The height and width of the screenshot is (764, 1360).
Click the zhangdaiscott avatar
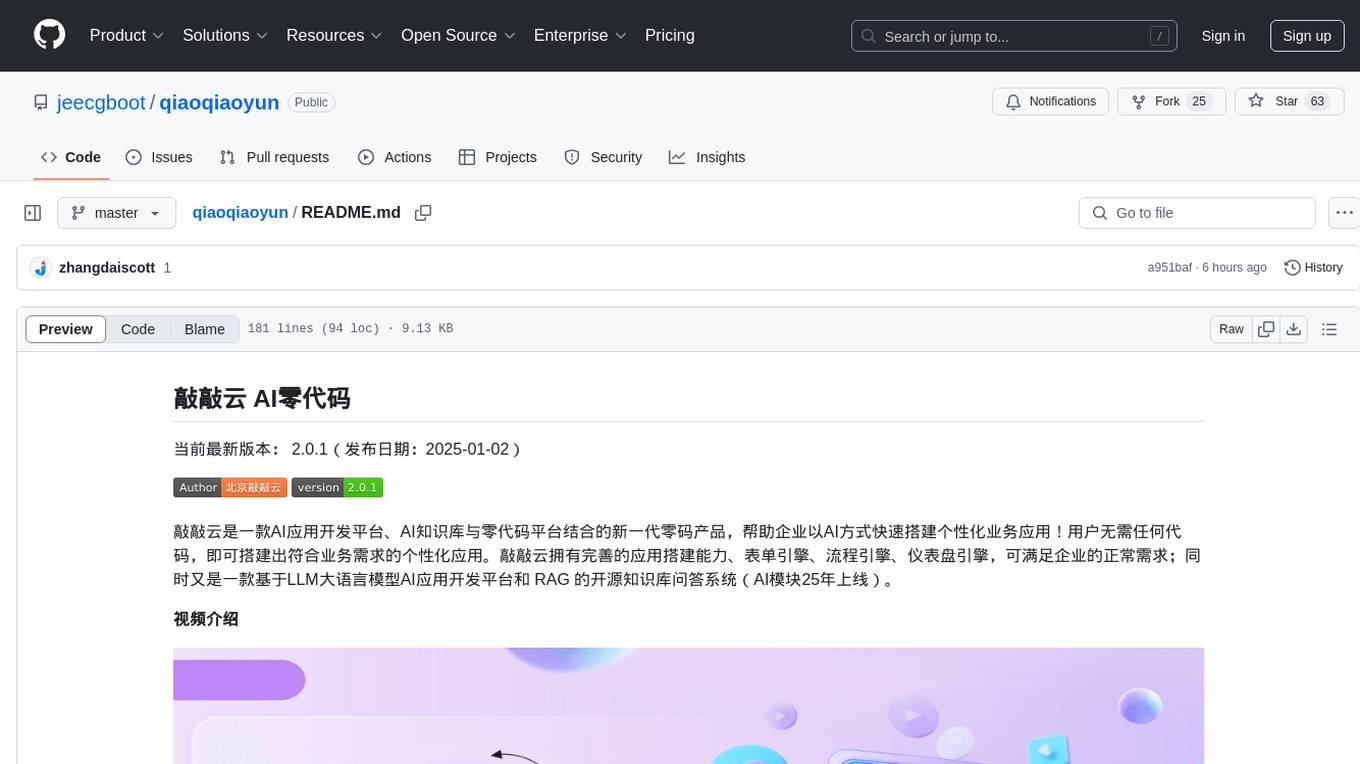[x=41, y=268]
